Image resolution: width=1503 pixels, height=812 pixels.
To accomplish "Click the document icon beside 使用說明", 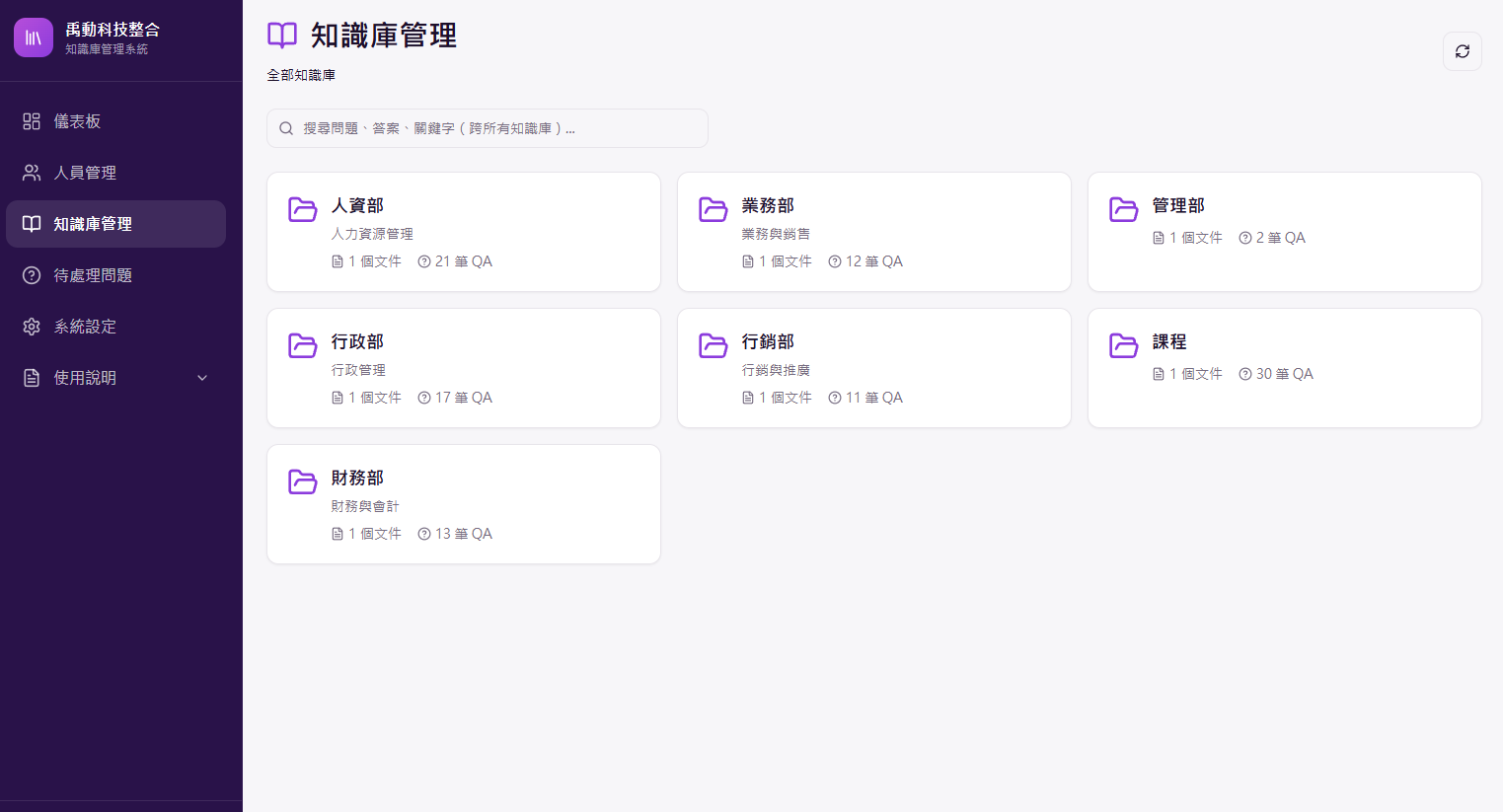I will [x=32, y=378].
